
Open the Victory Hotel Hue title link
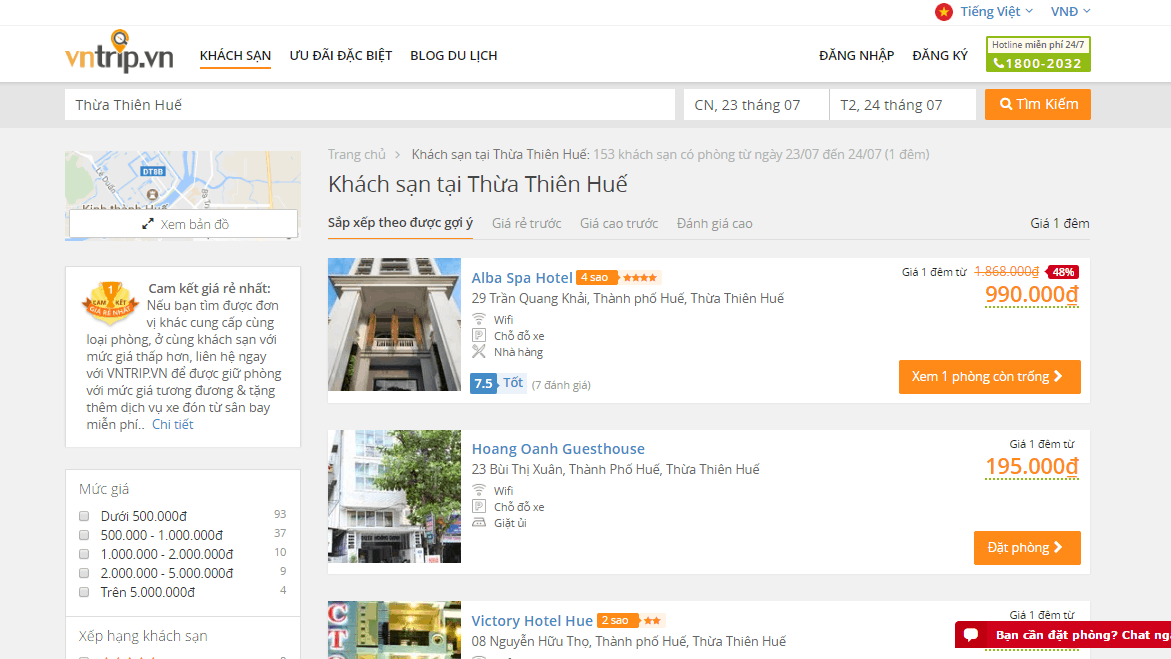click(532, 621)
